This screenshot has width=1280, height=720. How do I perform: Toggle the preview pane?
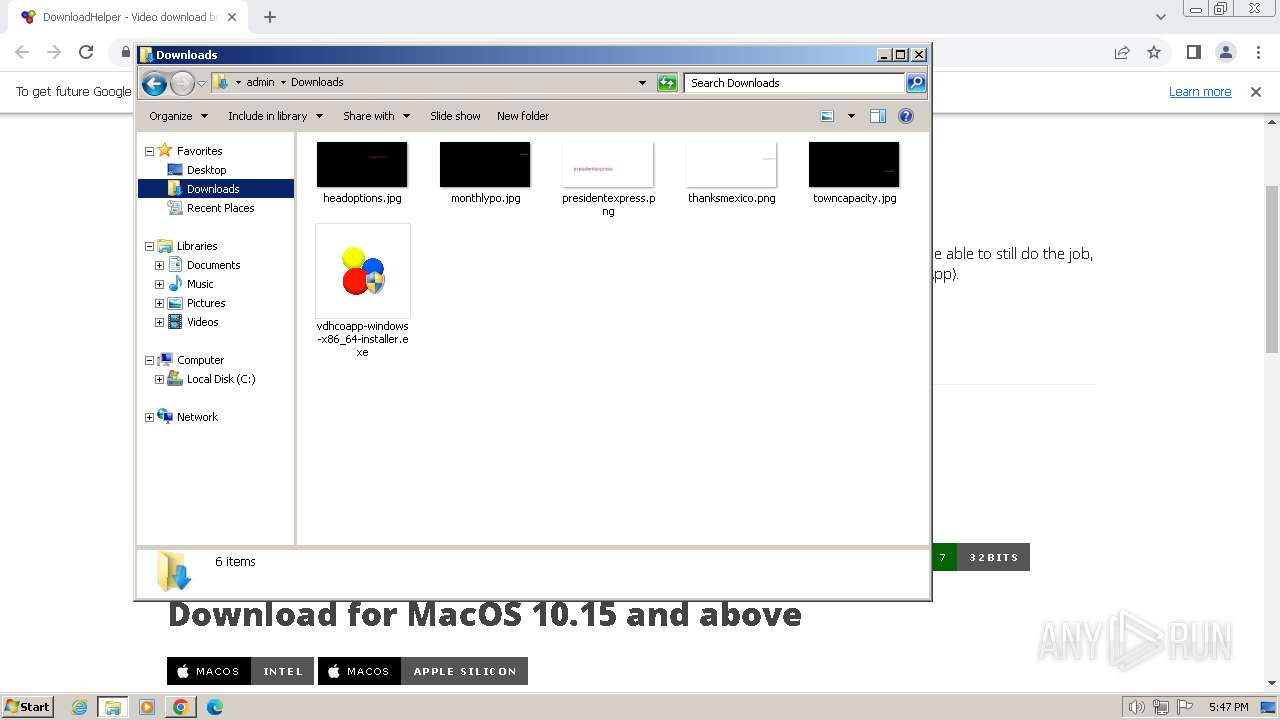[878, 116]
